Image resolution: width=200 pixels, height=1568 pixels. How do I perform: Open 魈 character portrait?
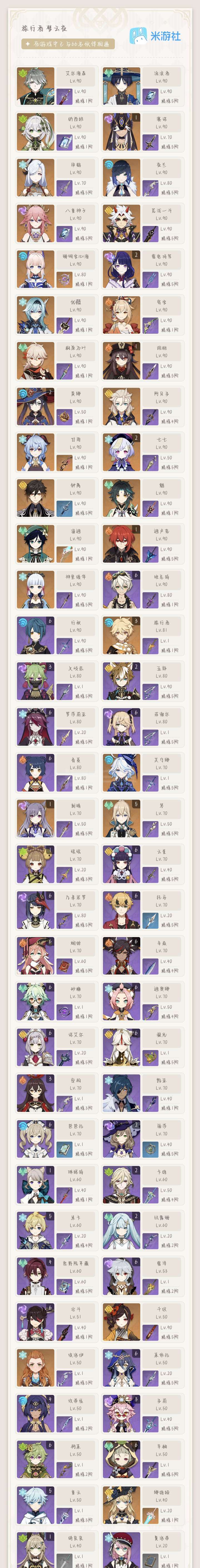coord(122,498)
